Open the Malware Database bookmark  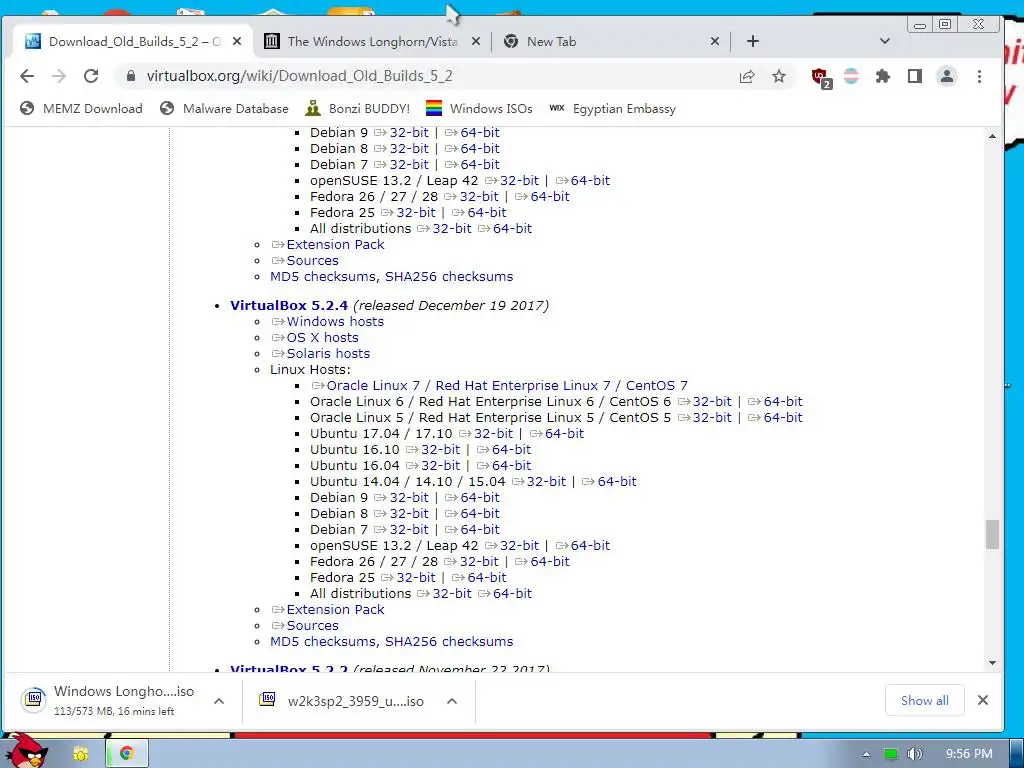point(224,108)
